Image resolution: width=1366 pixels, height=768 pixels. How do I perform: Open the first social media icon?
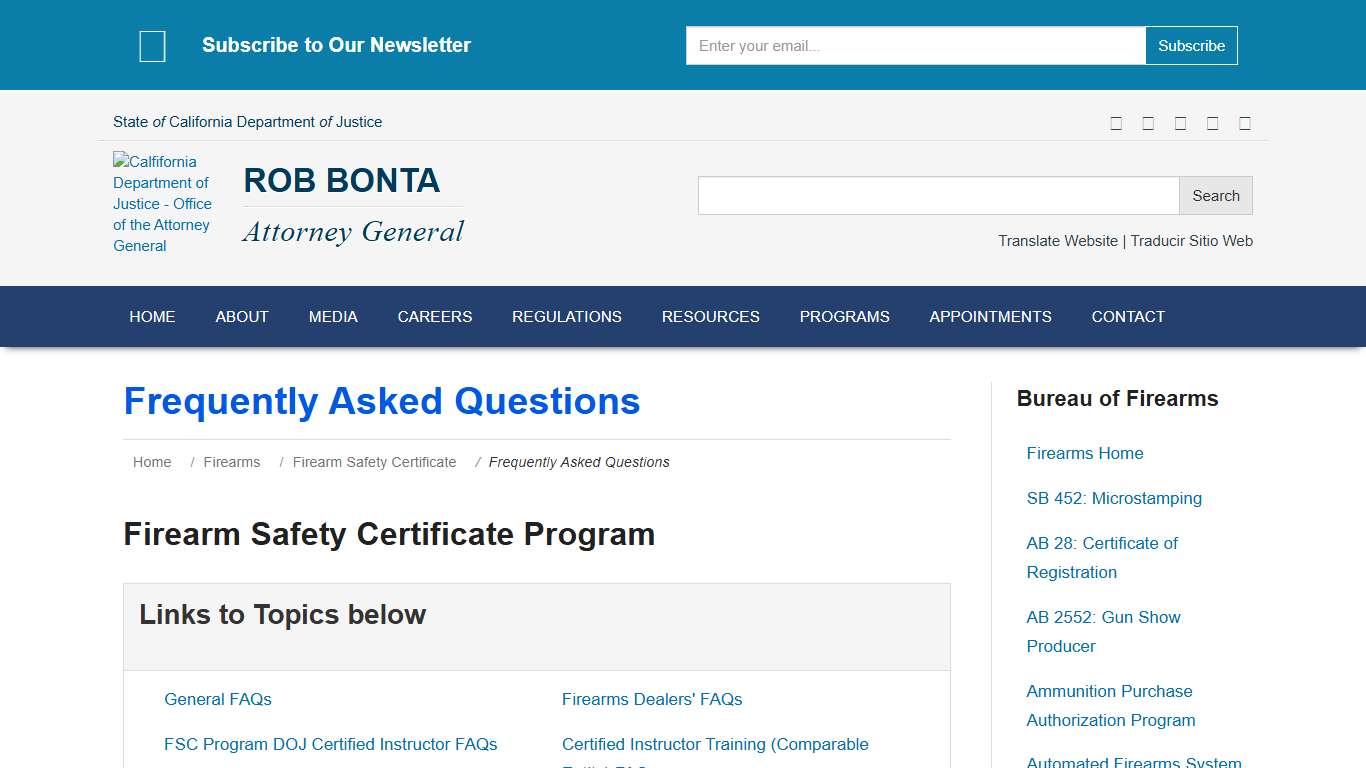tap(1116, 122)
